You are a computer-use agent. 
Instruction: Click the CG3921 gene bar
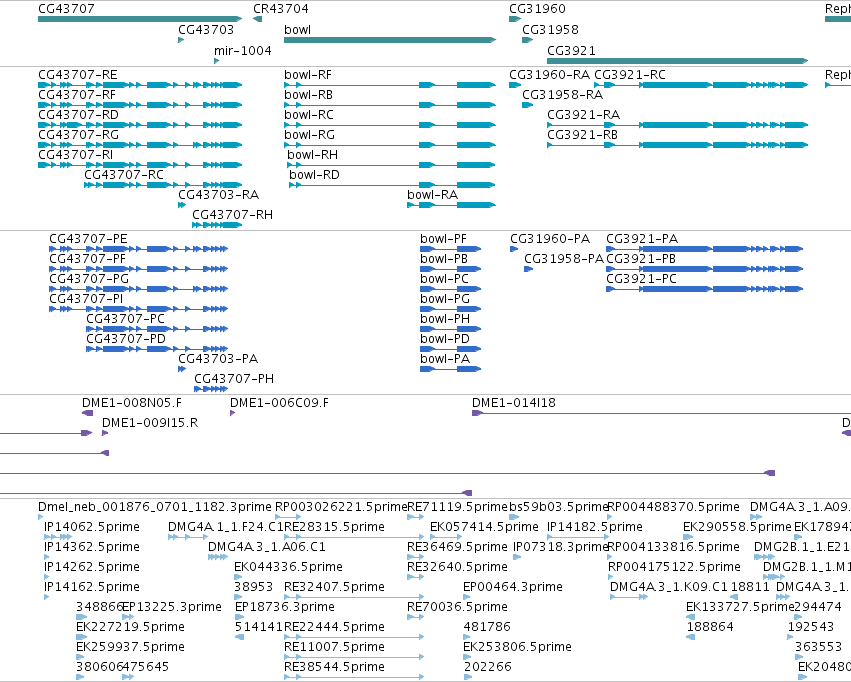coord(677,61)
